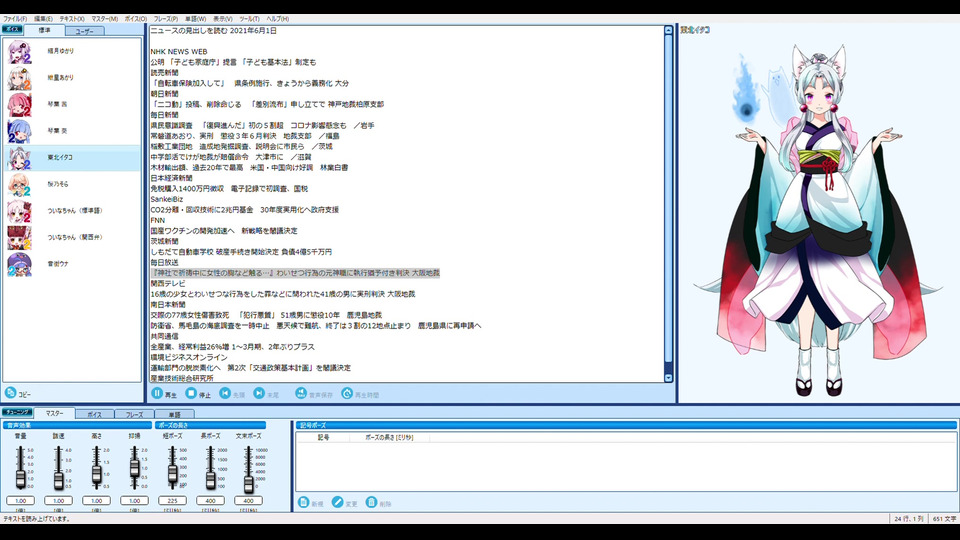This screenshot has height=540, width=960.
Task: Open the ヘルプ(H) menu
Action: pos(277,19)
